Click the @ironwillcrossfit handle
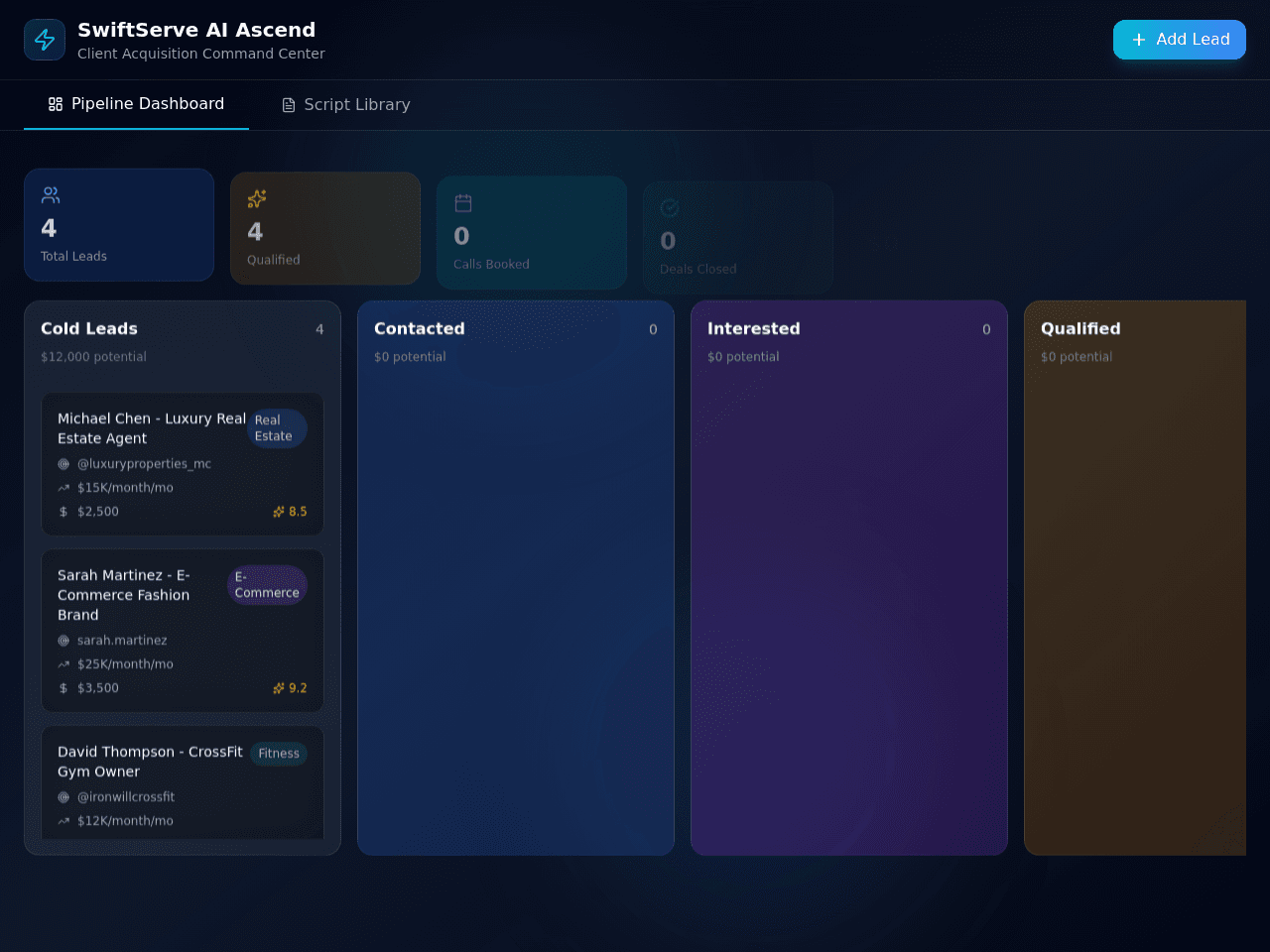This screenshot has height=952, width=1270. [x=126, y=797]
